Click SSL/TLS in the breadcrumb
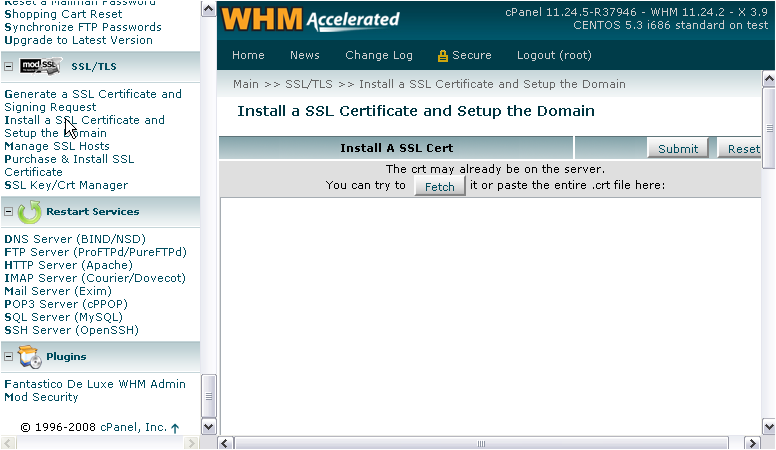776x450 pixels. click(309, 84)
